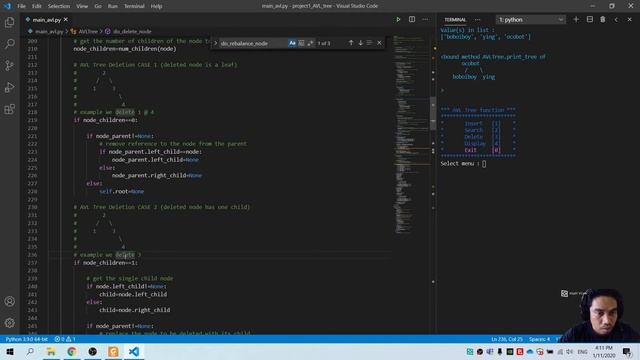Select the main_avl.py editor tab
Screen dimensions: 640x360
pos(47,20)
